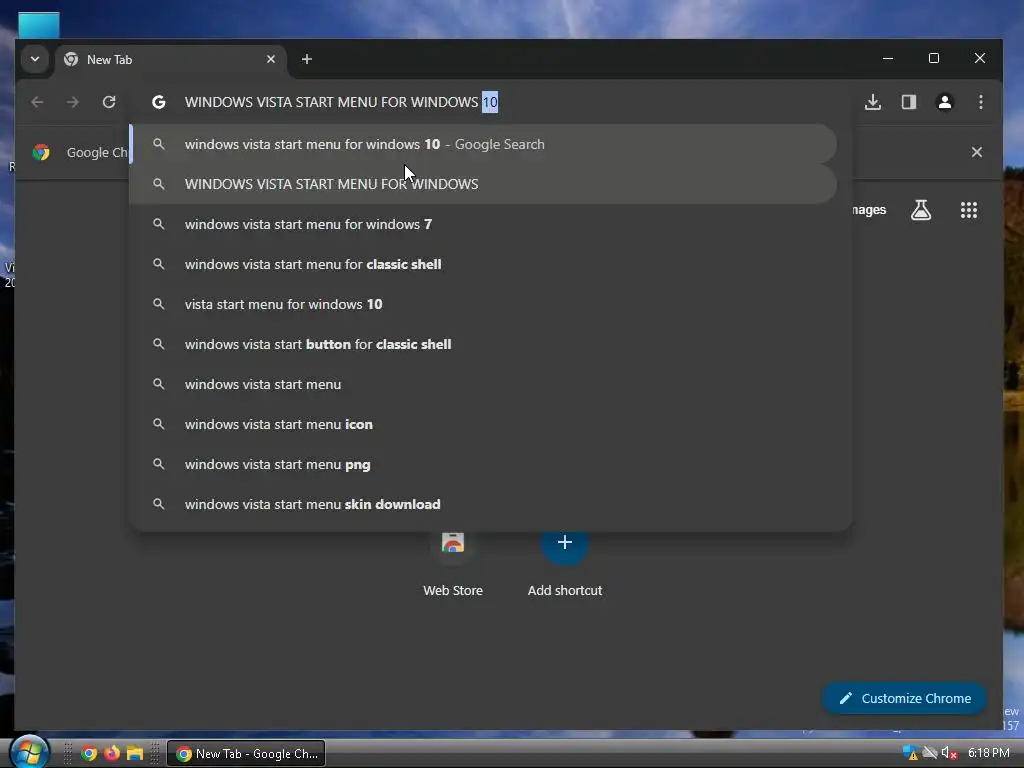Screen dimensions: 1024x768
Task: Click the 6:18 PM taskbar clock
Action: tap(988, 753)
